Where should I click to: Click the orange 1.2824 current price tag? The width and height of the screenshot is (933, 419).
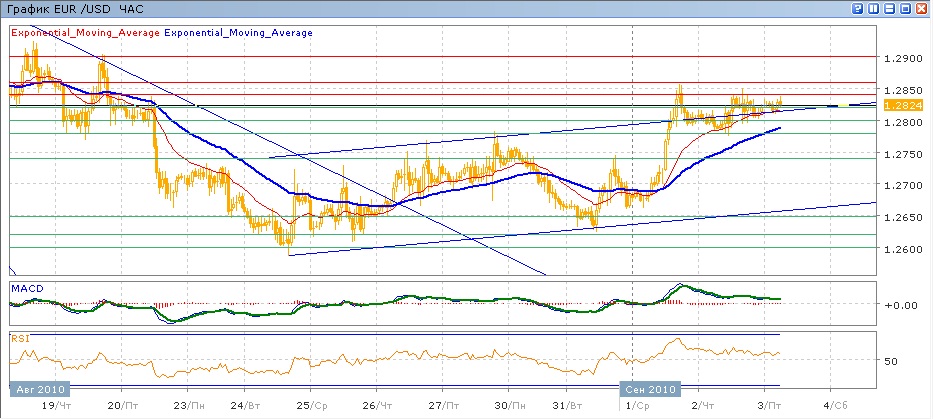tap(897, 104)
